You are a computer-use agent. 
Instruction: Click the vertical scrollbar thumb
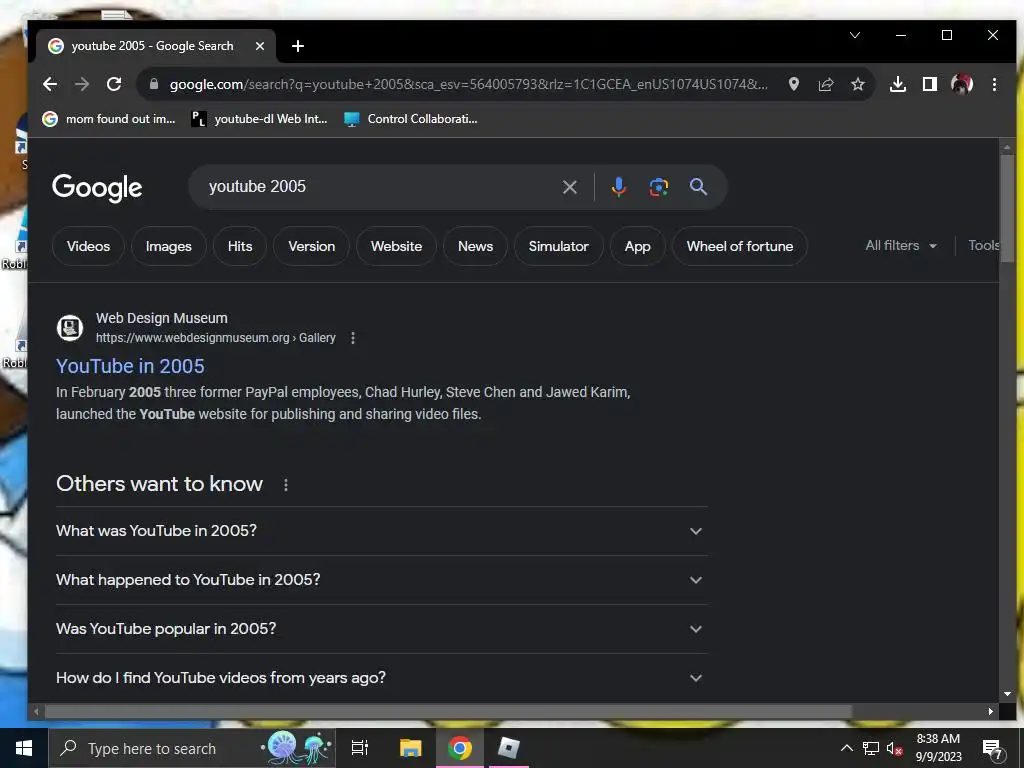1007,208
